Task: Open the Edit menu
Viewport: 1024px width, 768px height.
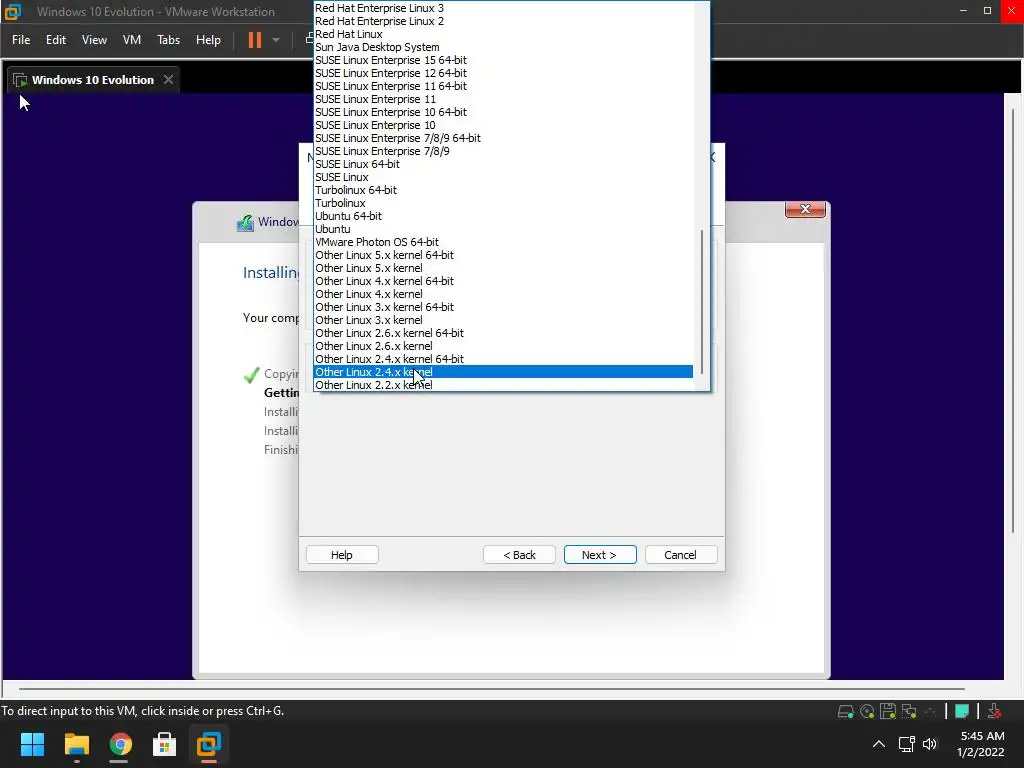Action: [x=56, y=40]
